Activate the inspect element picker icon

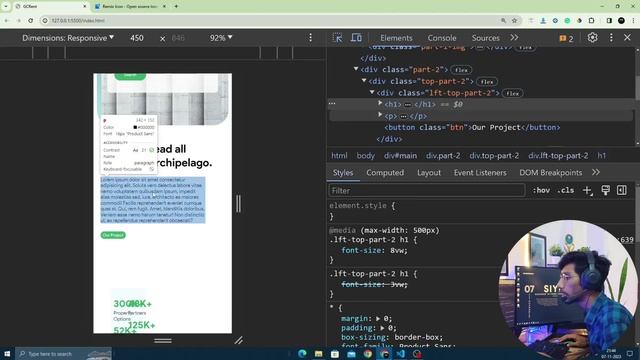pyautogui.click(x=337, y=38)
